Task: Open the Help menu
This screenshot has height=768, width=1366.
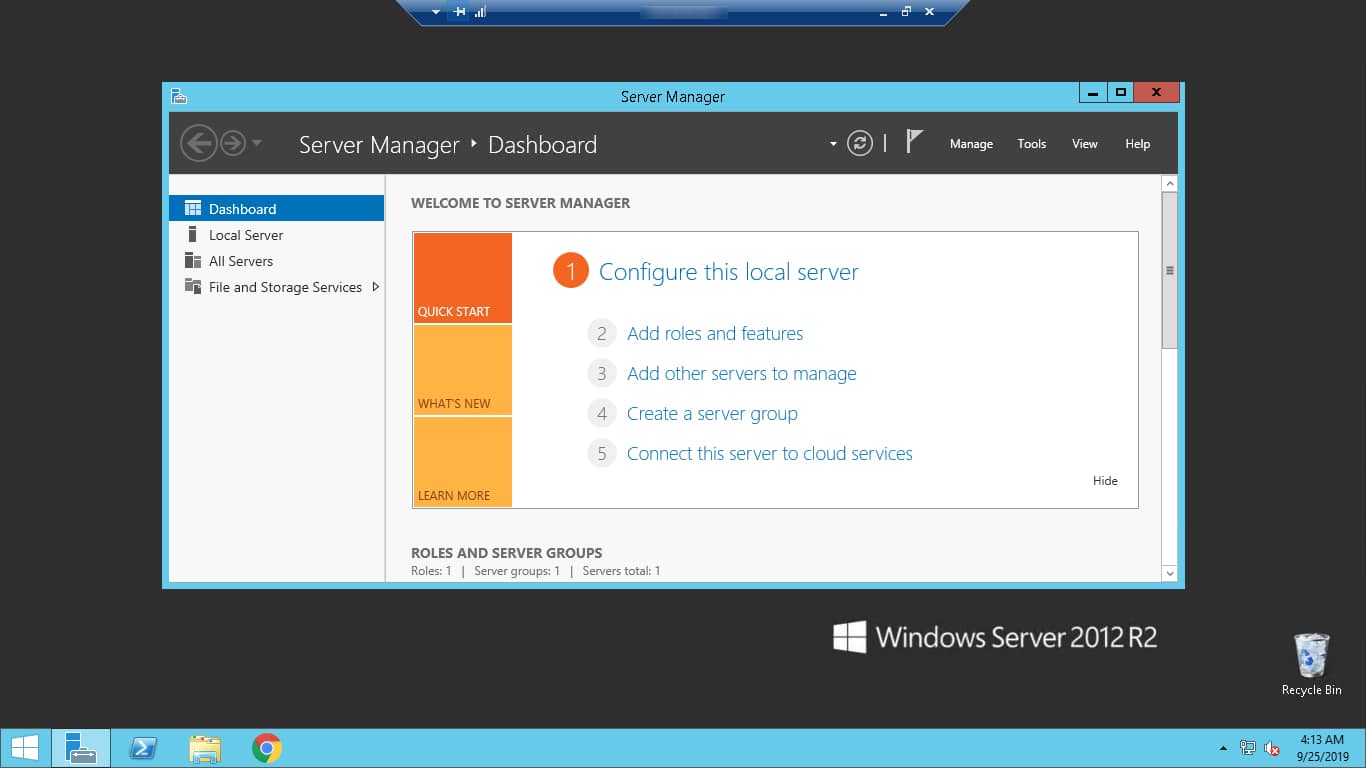Action: 1138,144
